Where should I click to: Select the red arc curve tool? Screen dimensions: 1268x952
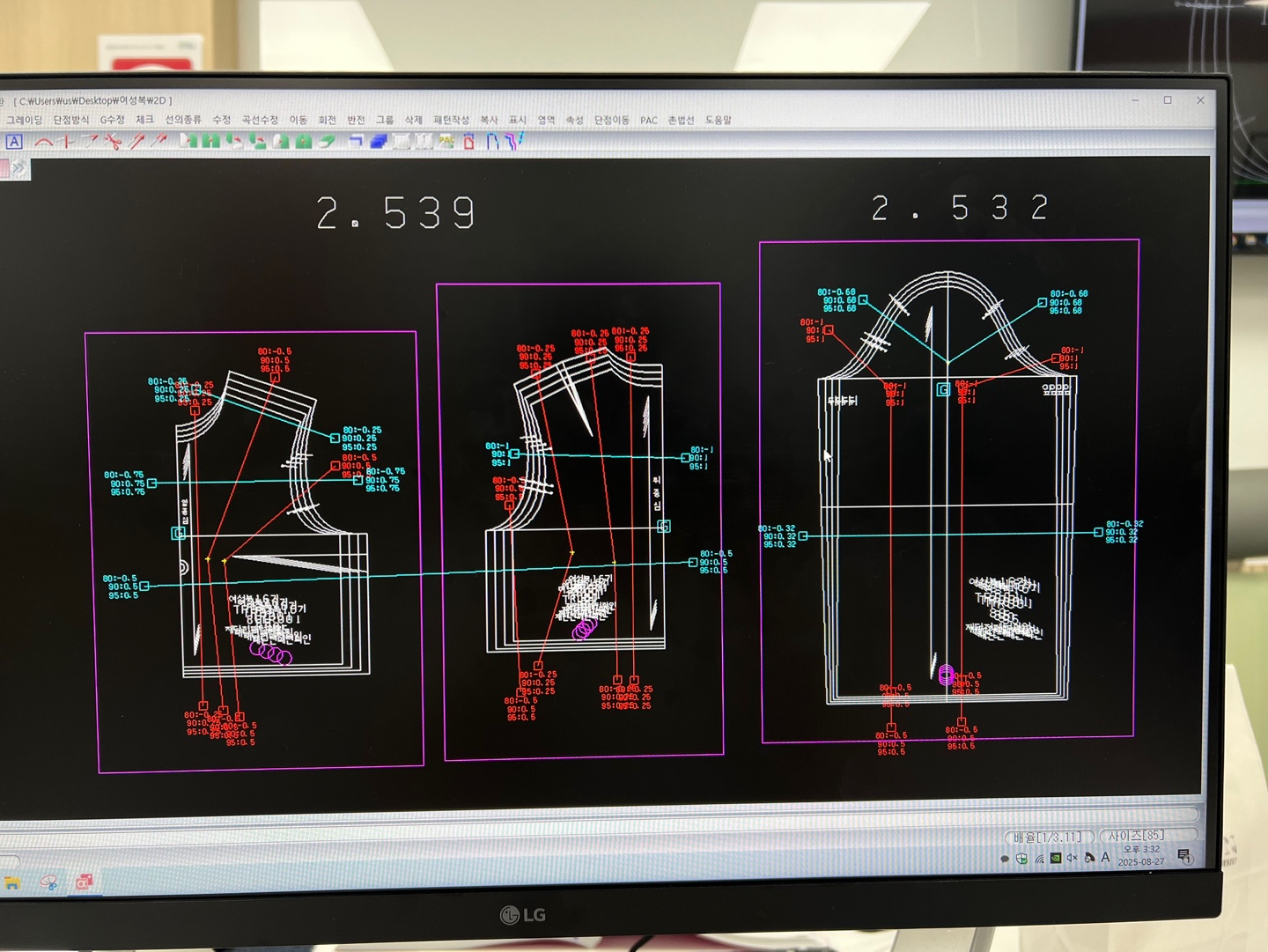coord(43,141)
